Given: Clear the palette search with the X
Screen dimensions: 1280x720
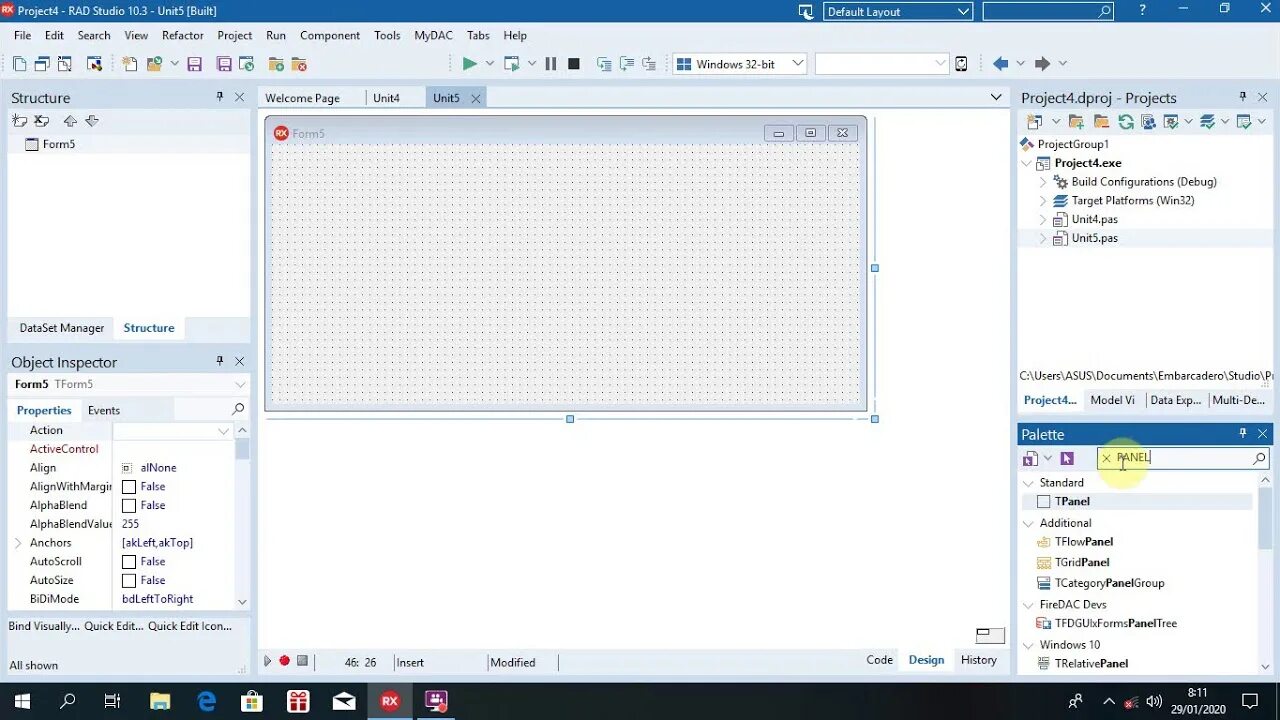Looking at the screenshot, I should [1106, 458].
